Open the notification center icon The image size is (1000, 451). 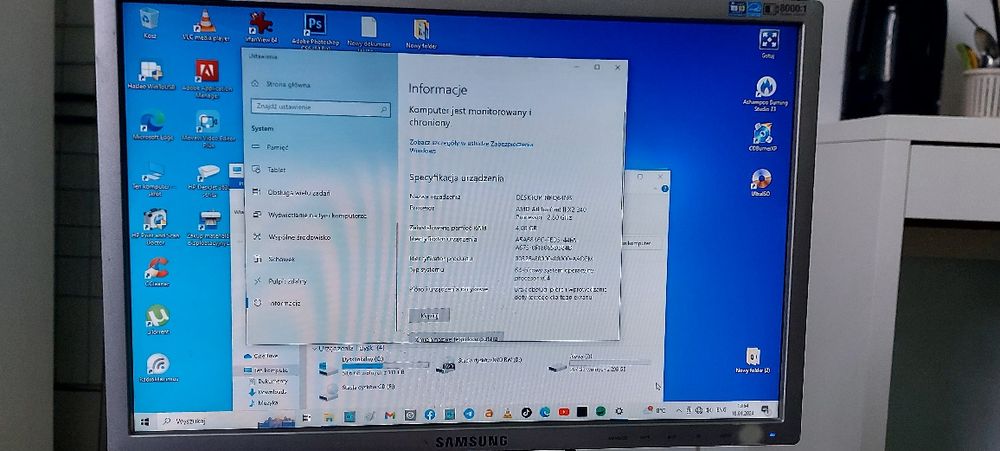coord(766,408)
